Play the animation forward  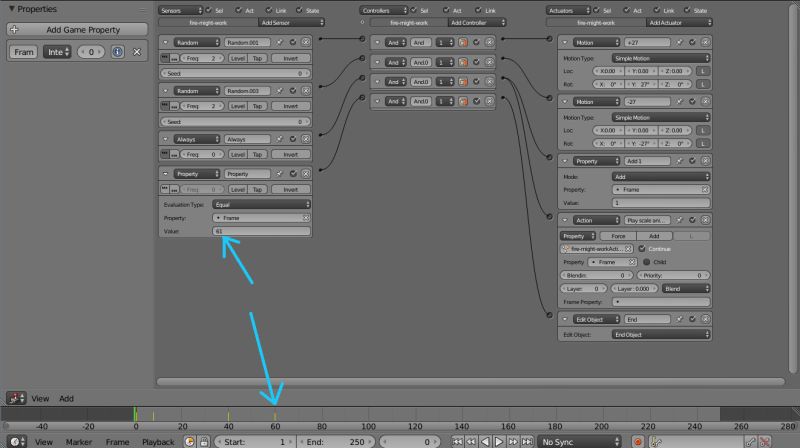pos(499,441)
